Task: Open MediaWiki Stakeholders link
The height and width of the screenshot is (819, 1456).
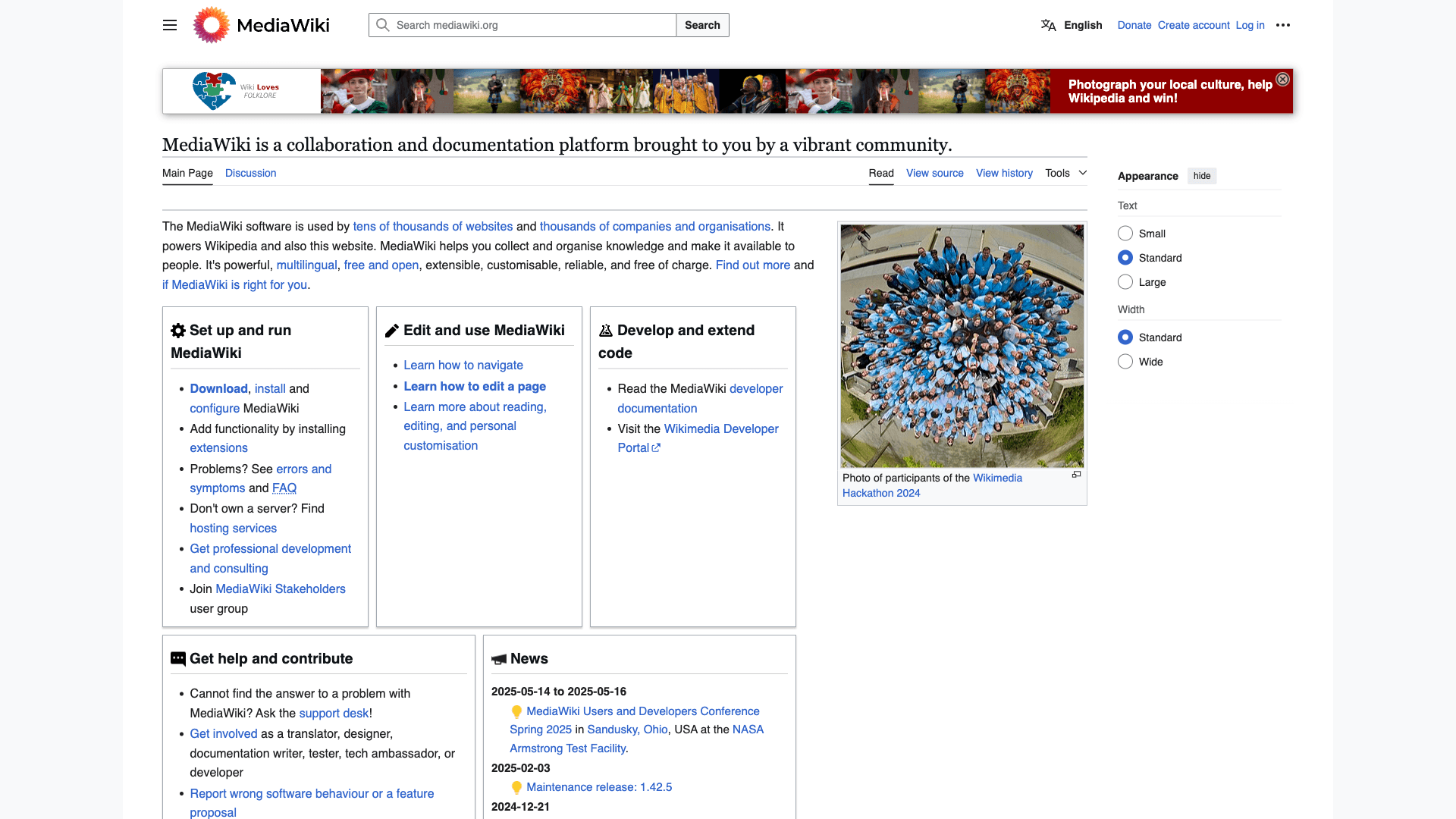Action: point(281,589)
